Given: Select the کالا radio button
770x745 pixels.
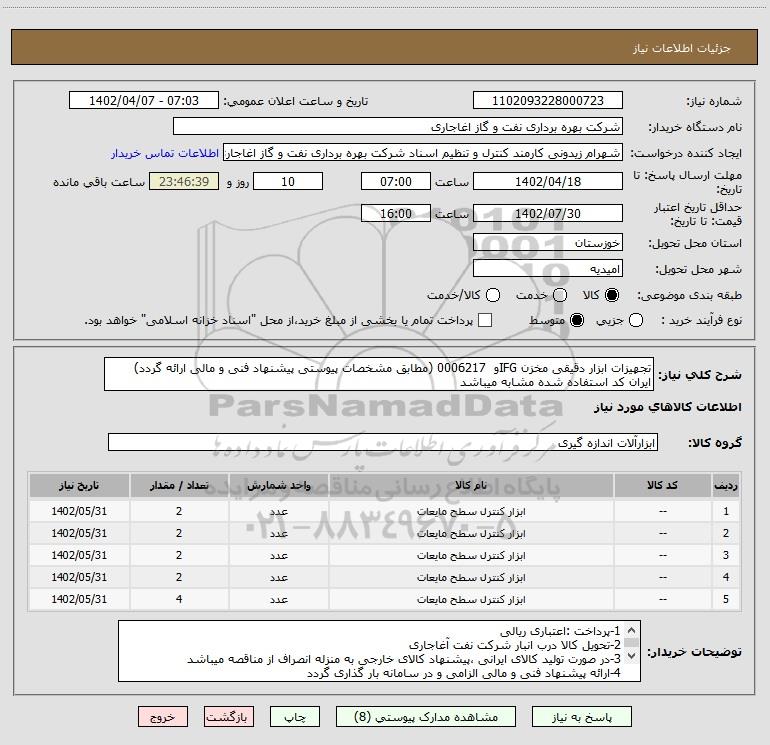Looking at the screenshot, I should [x=612, y=295].
